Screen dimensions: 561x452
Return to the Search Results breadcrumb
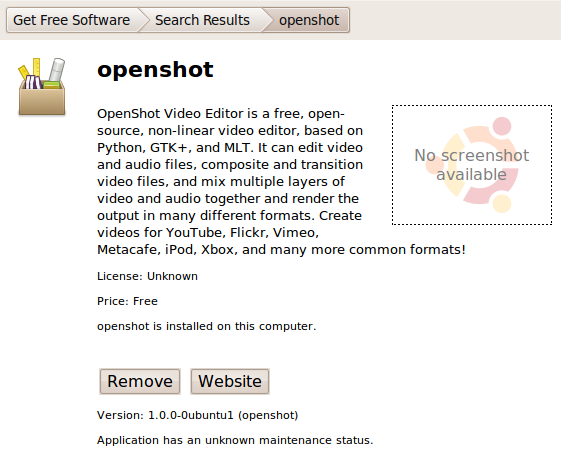(202, 20)
